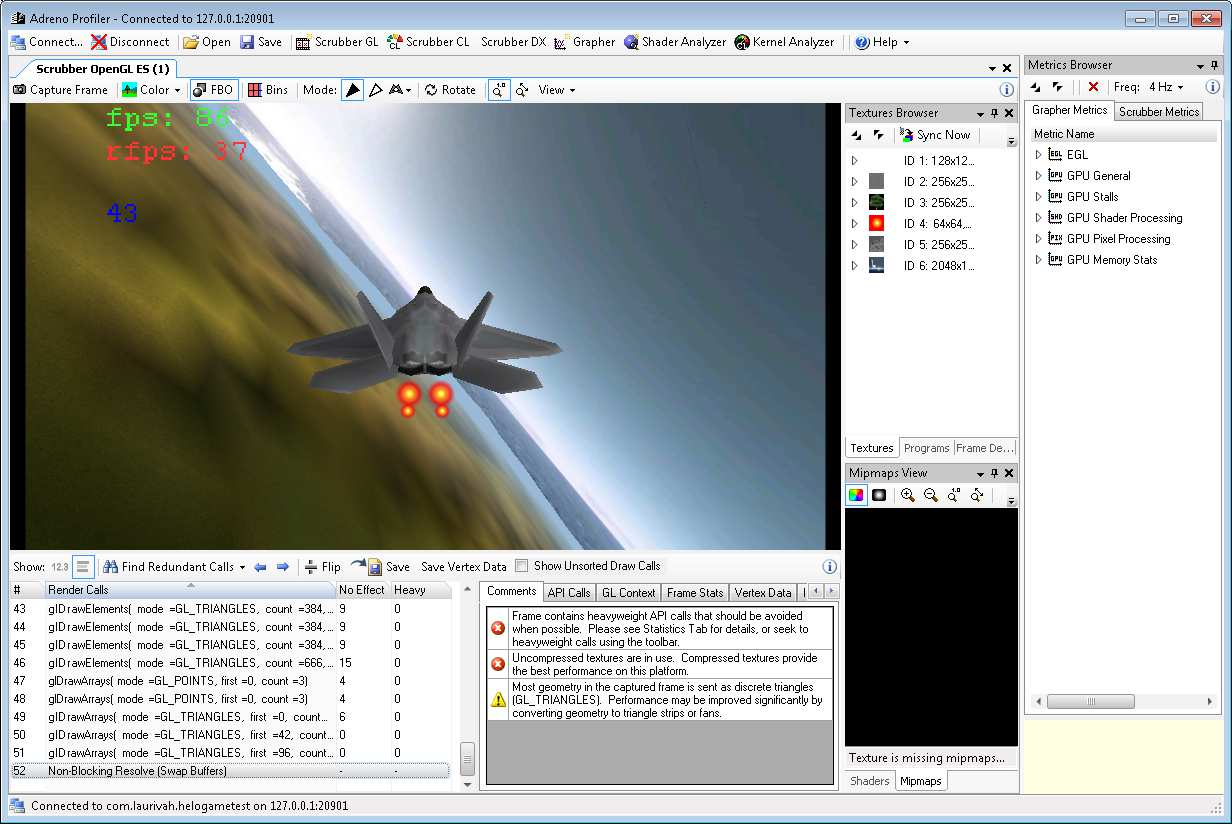
Task: Click the main toolbar Save button
Action: [x=261, y=42]
